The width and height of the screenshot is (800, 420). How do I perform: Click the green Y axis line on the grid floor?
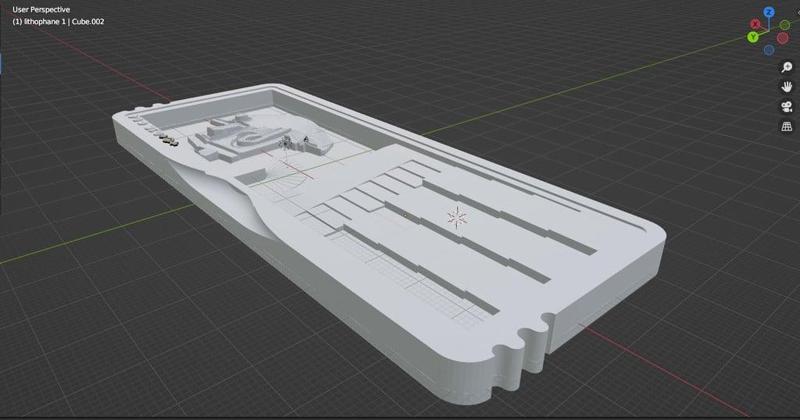(92, 236)
